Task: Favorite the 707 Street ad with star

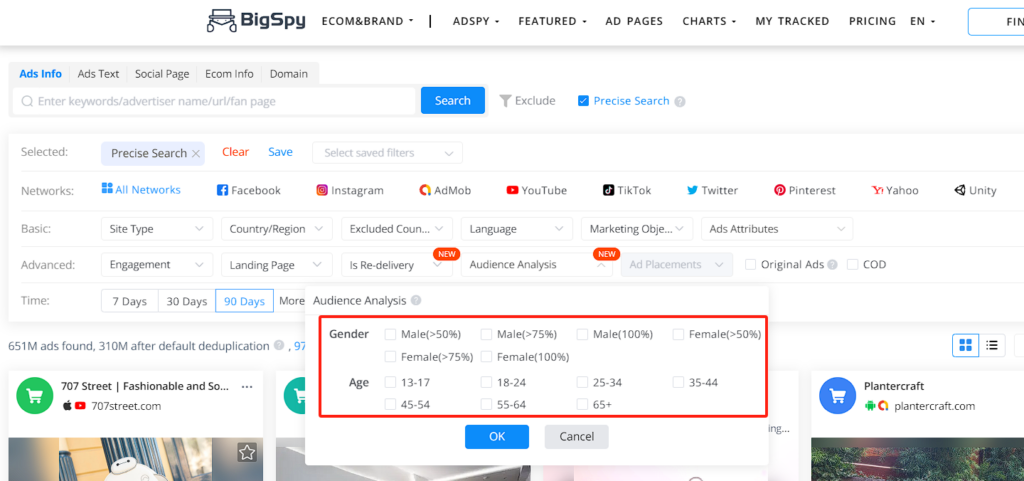Action: (x=246, y=452)
